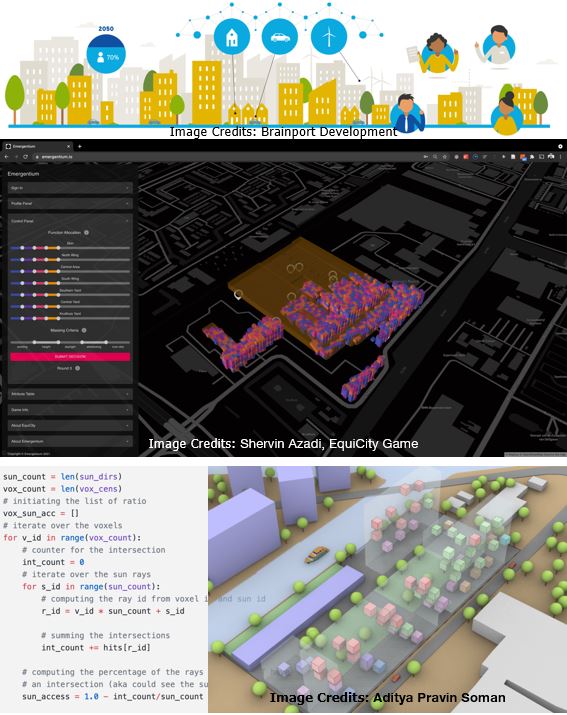This screenshot has width=567, height=715.
Task: Reload the Emergentium page
Action: coord(26,157)
